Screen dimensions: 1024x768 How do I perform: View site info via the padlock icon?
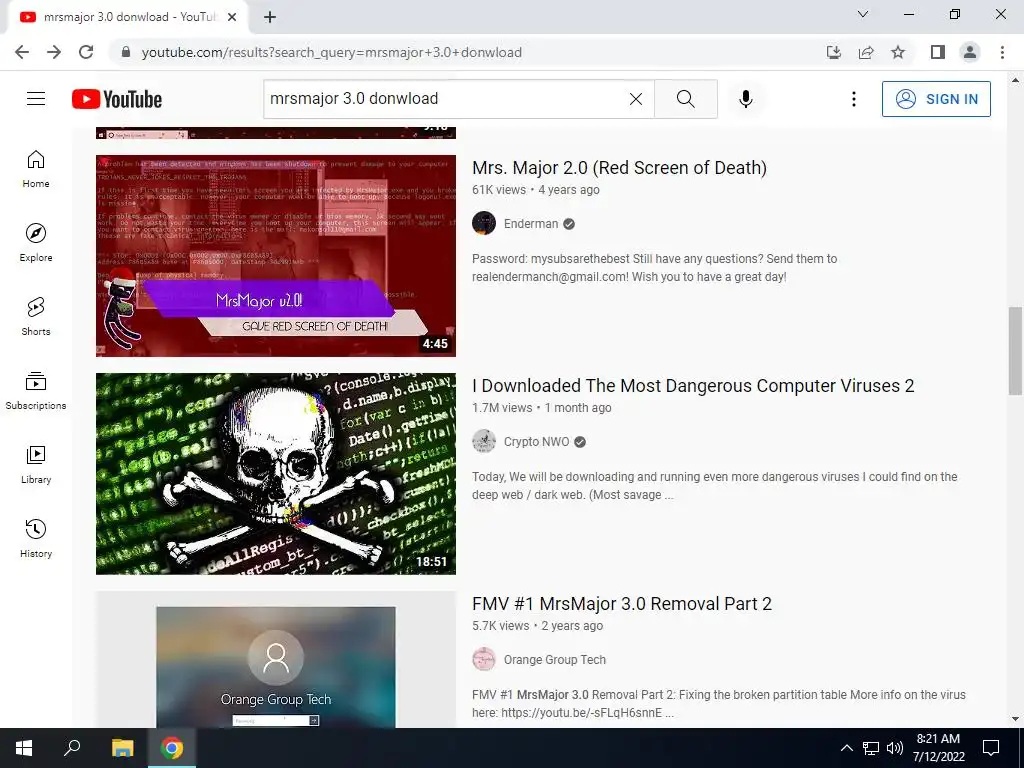126,52
